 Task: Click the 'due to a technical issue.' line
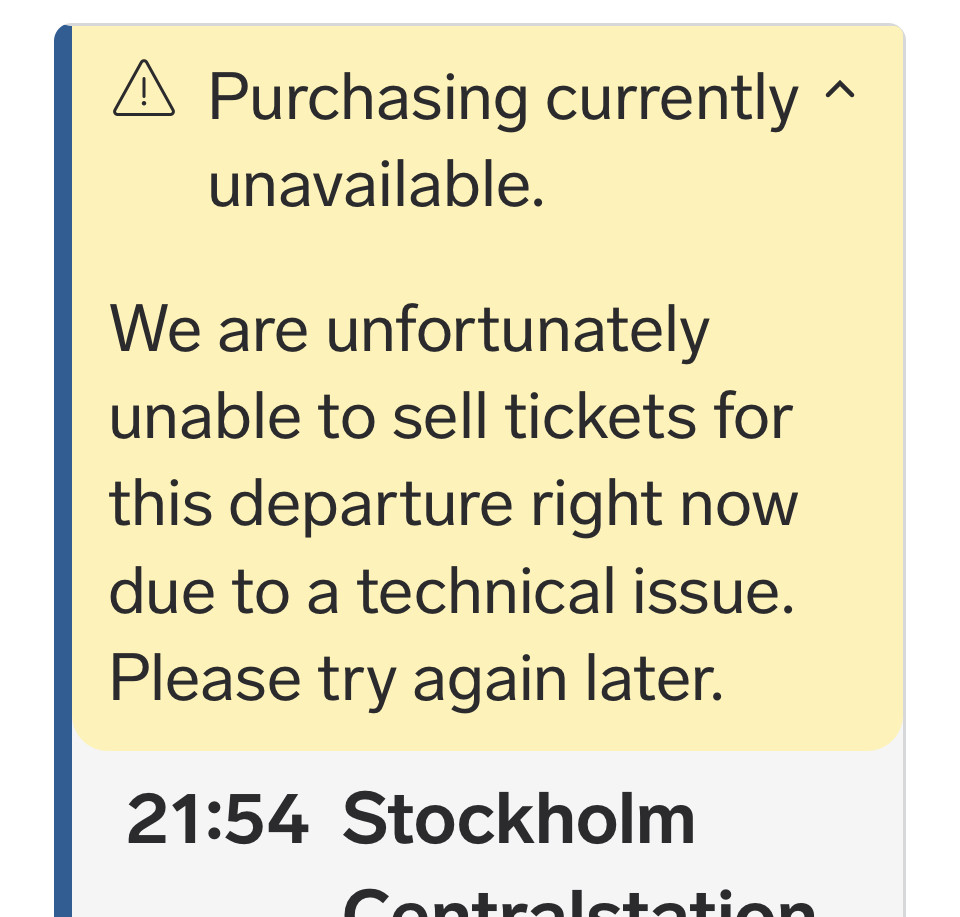pyautogui.click(x=451, y=592)
